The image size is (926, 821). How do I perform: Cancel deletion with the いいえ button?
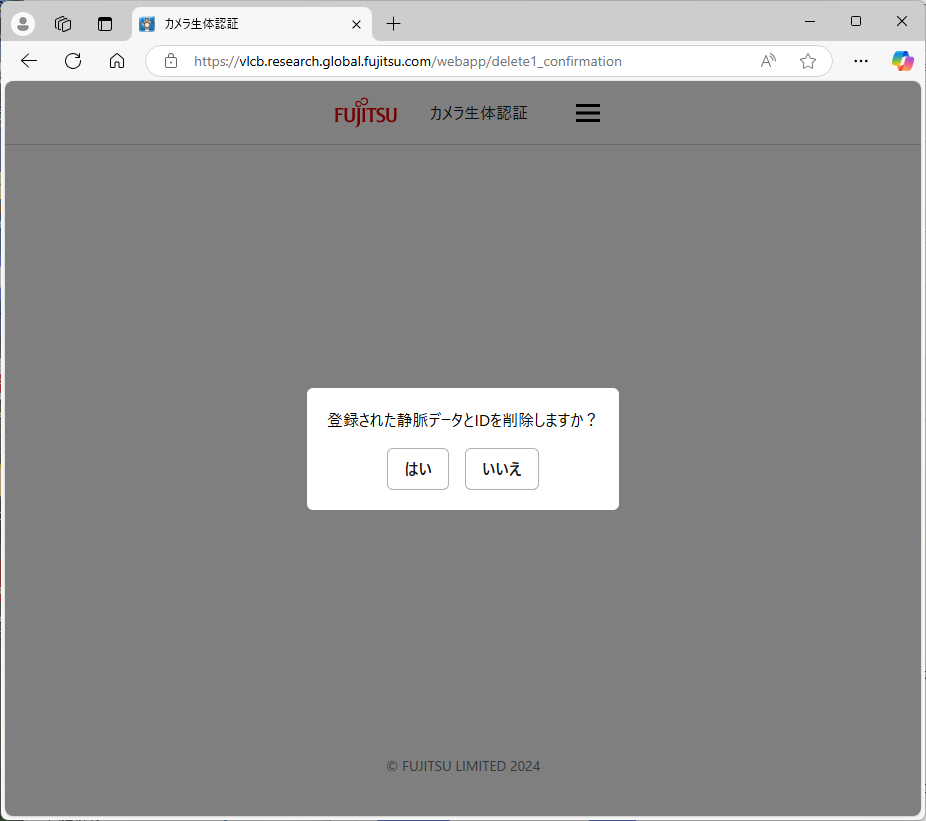501,469
